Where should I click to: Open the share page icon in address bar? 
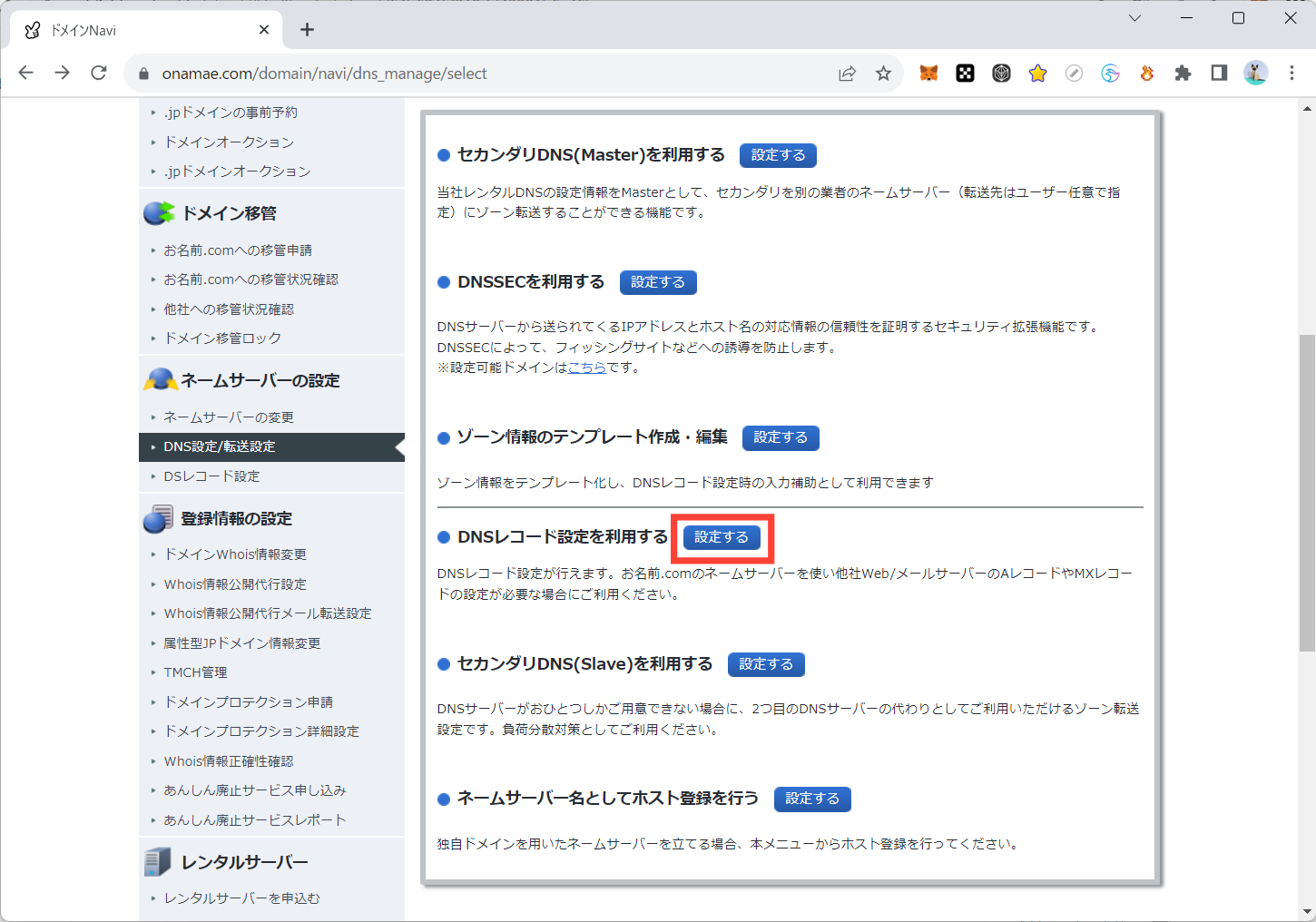tap(847, 74)
